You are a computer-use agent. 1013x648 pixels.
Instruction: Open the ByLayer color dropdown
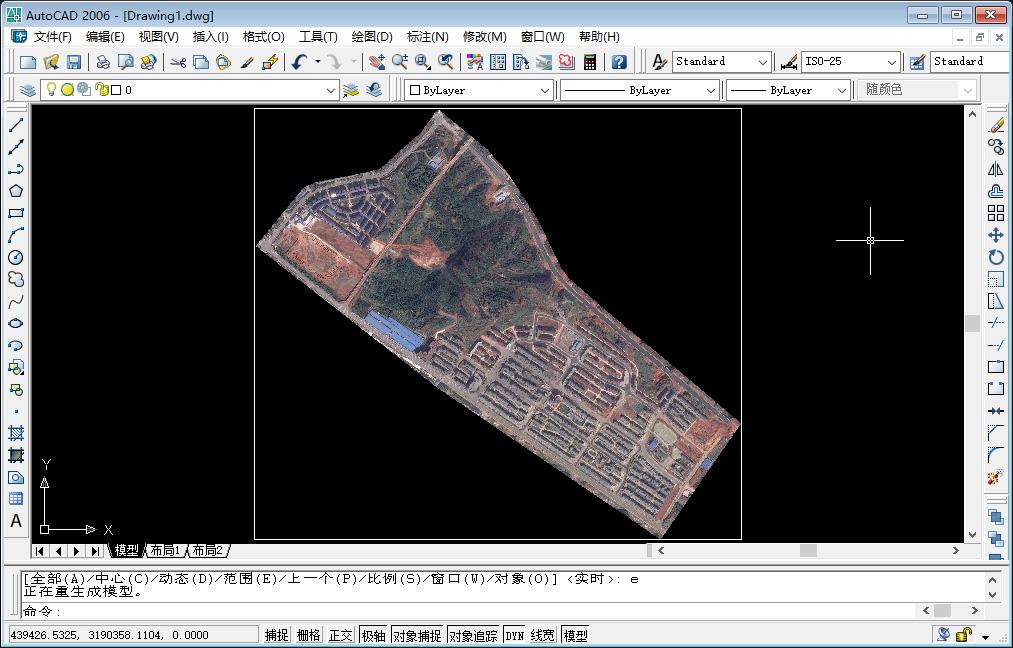[x=545, y=90]
